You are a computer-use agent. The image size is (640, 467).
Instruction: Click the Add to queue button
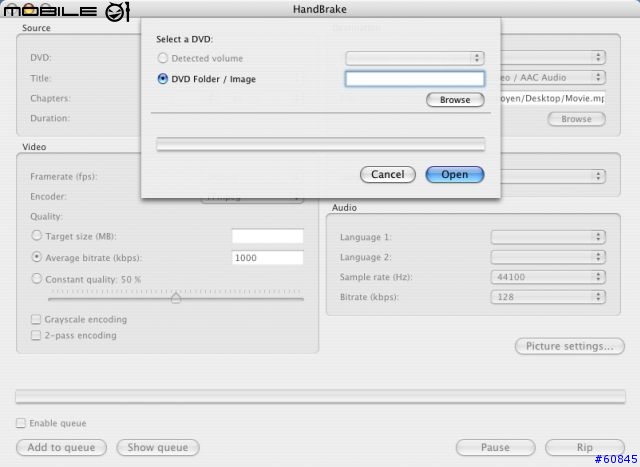click(x=61, y=447)
